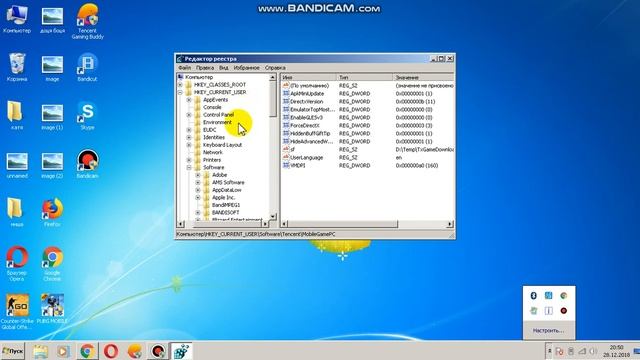Expand the Adobe key
Viewport: 640px width, 360px height.
coord(198,175)
